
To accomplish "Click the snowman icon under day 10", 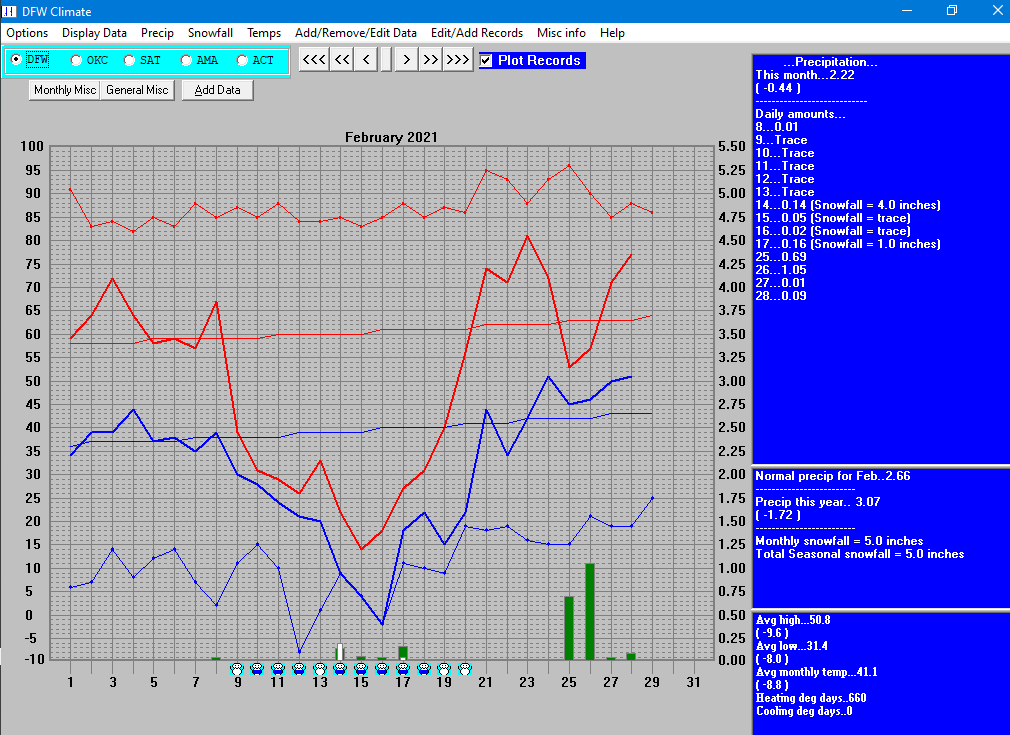I will tap(257, 669).
